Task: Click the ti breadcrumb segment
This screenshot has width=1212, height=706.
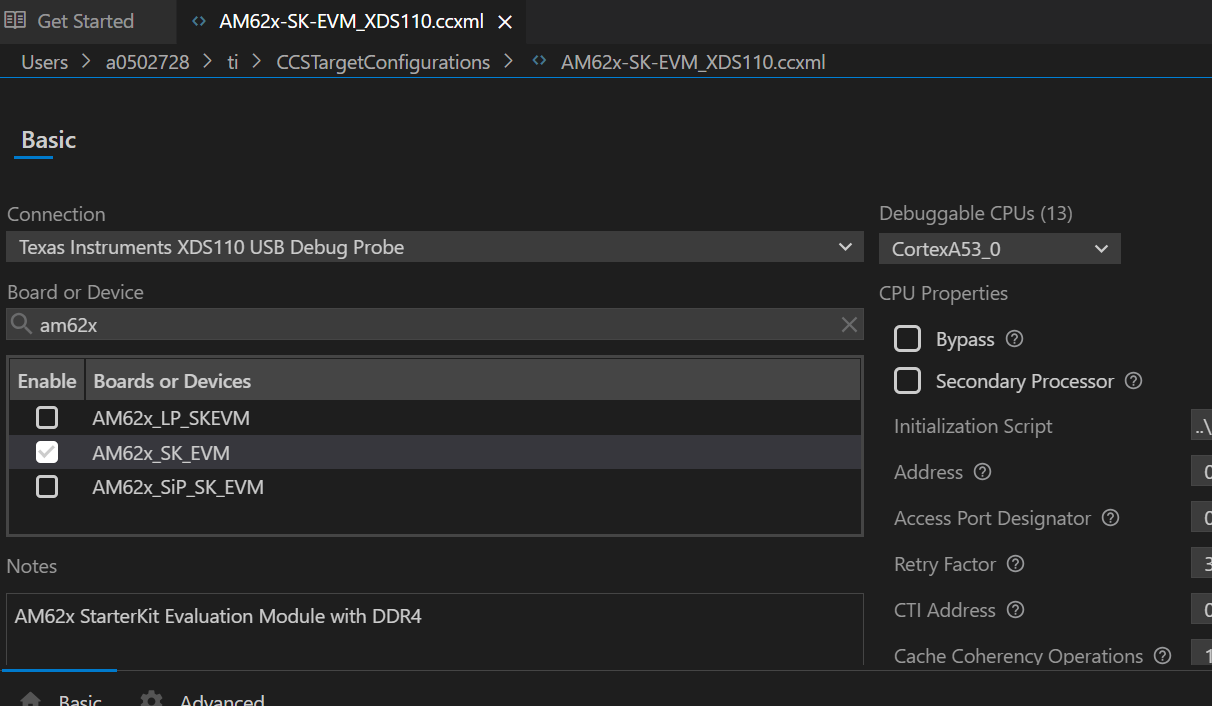Action: point(233,62)
